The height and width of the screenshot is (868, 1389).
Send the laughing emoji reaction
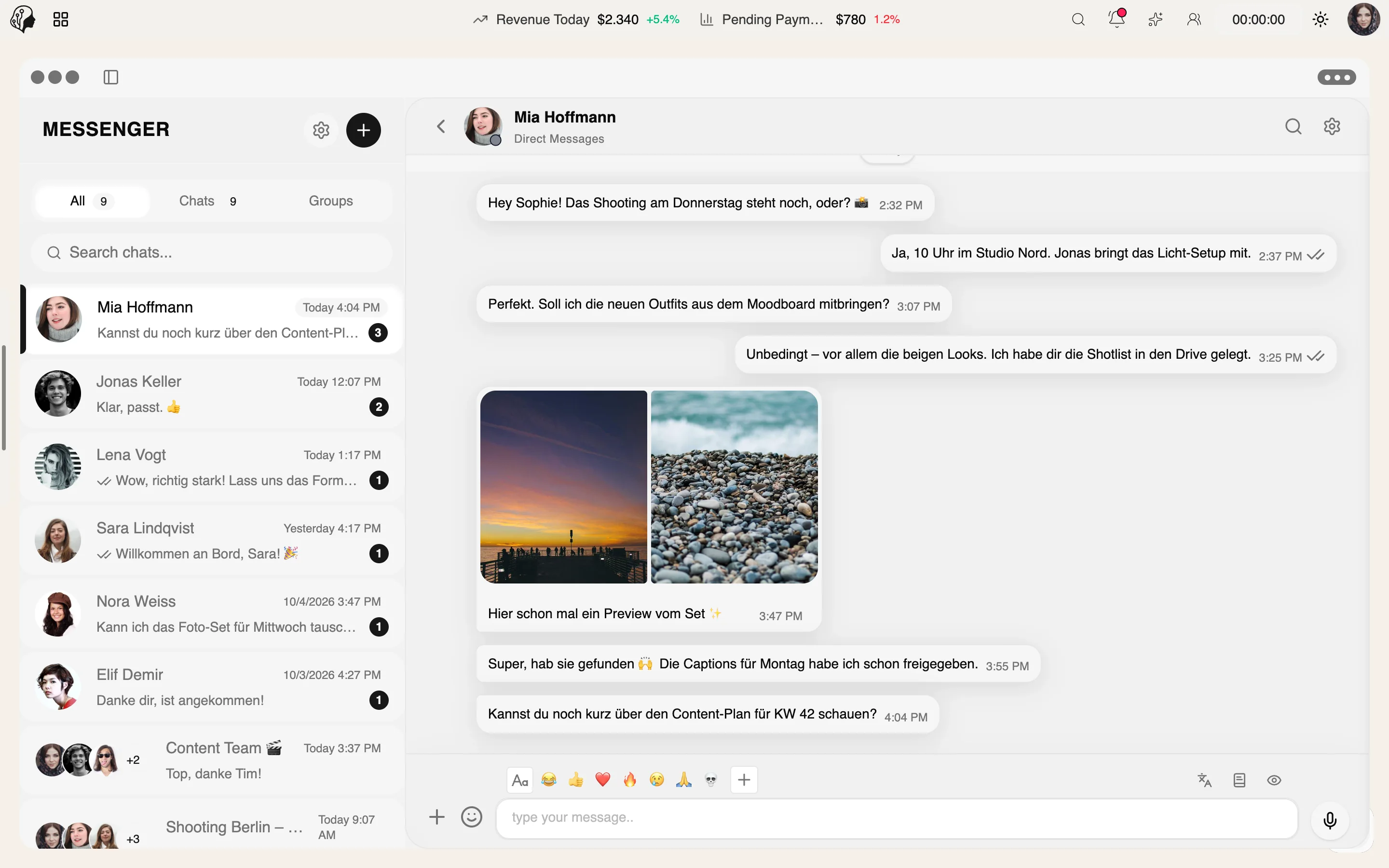(549, 780)
